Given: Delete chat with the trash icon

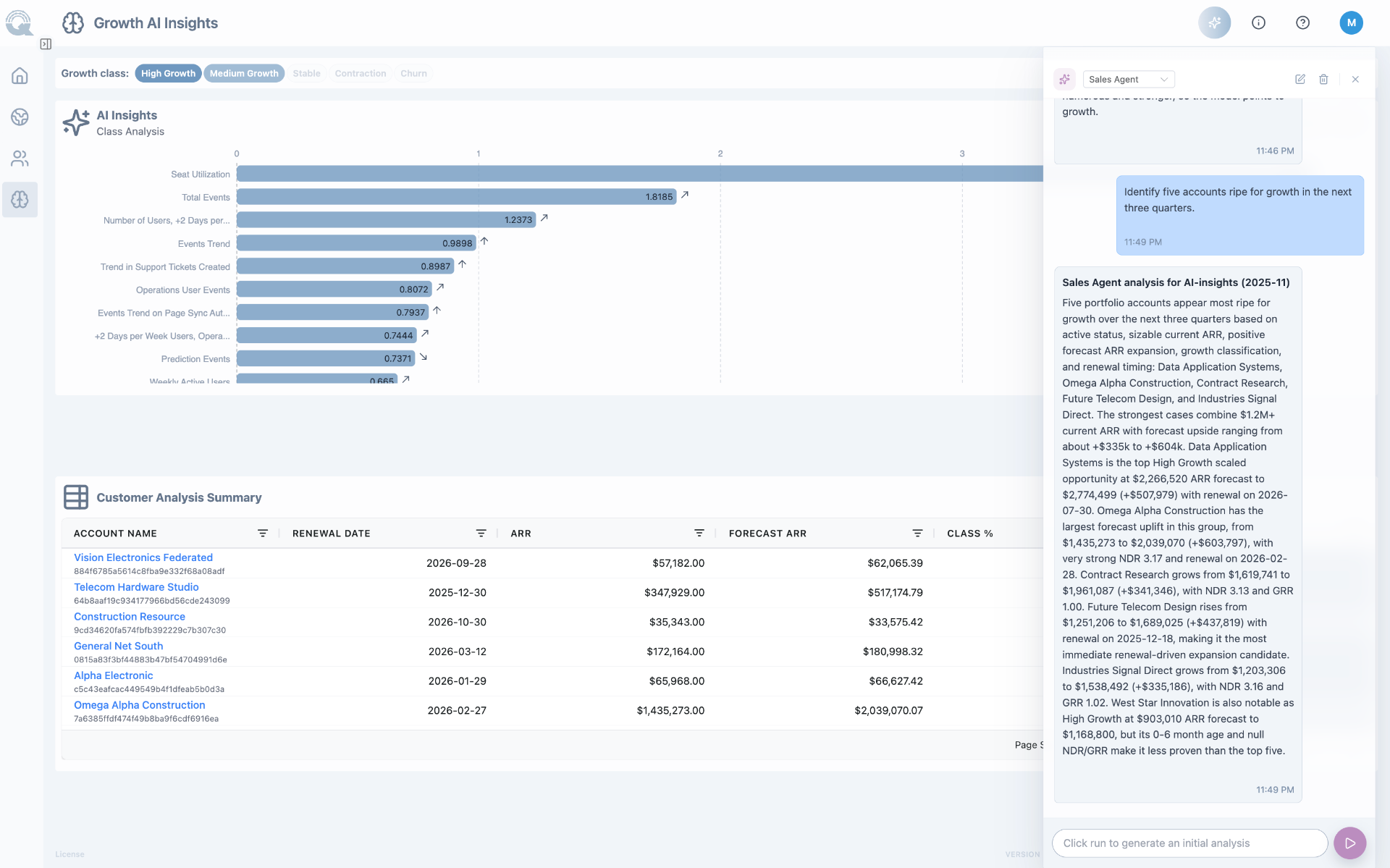Looking at the screenshot, I should (x=1323, y=79).
